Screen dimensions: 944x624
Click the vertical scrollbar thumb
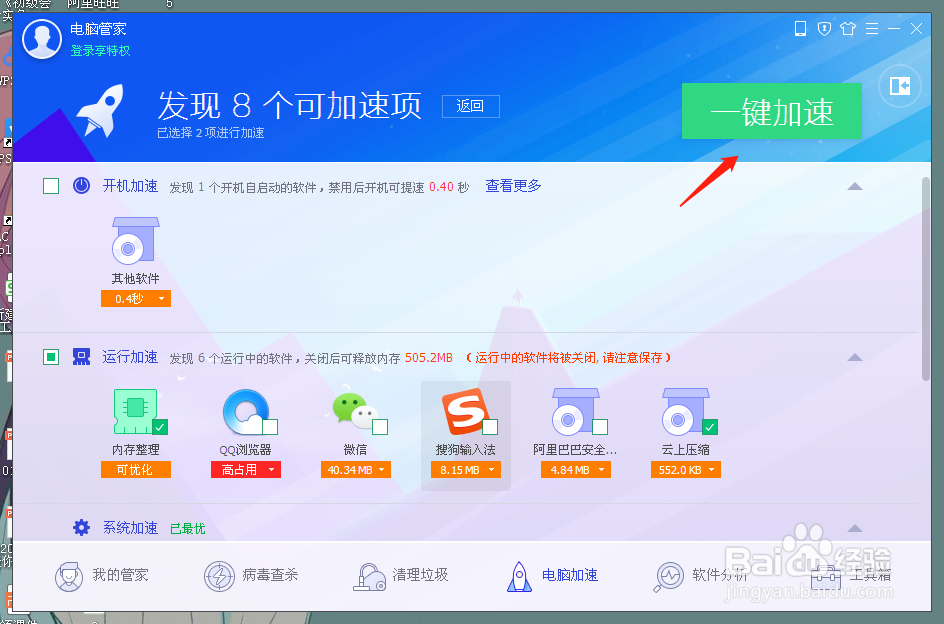point(926,278)
